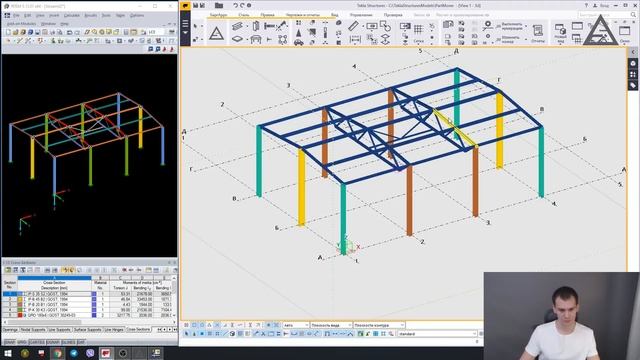Select the weld tool in Tekla ribbon
The image size is (640, 360).
click(282, 26)
